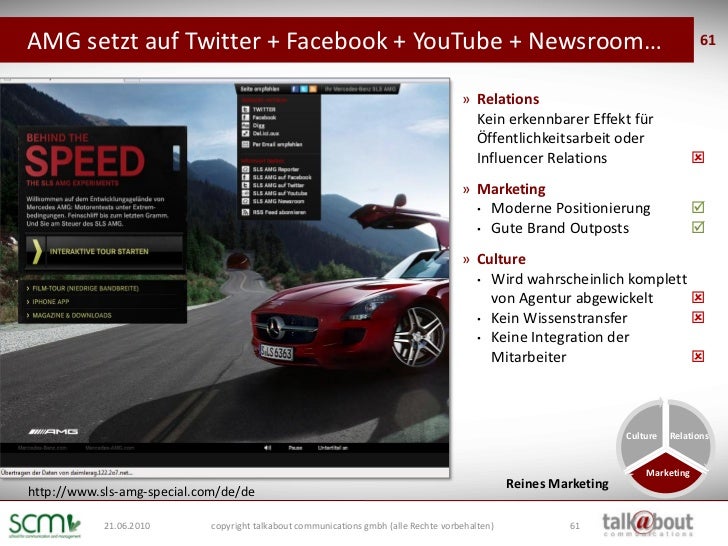This screenshot has height=546, width=728.
Task: Click the Reines Marketing label
Action: pos(557,484)
